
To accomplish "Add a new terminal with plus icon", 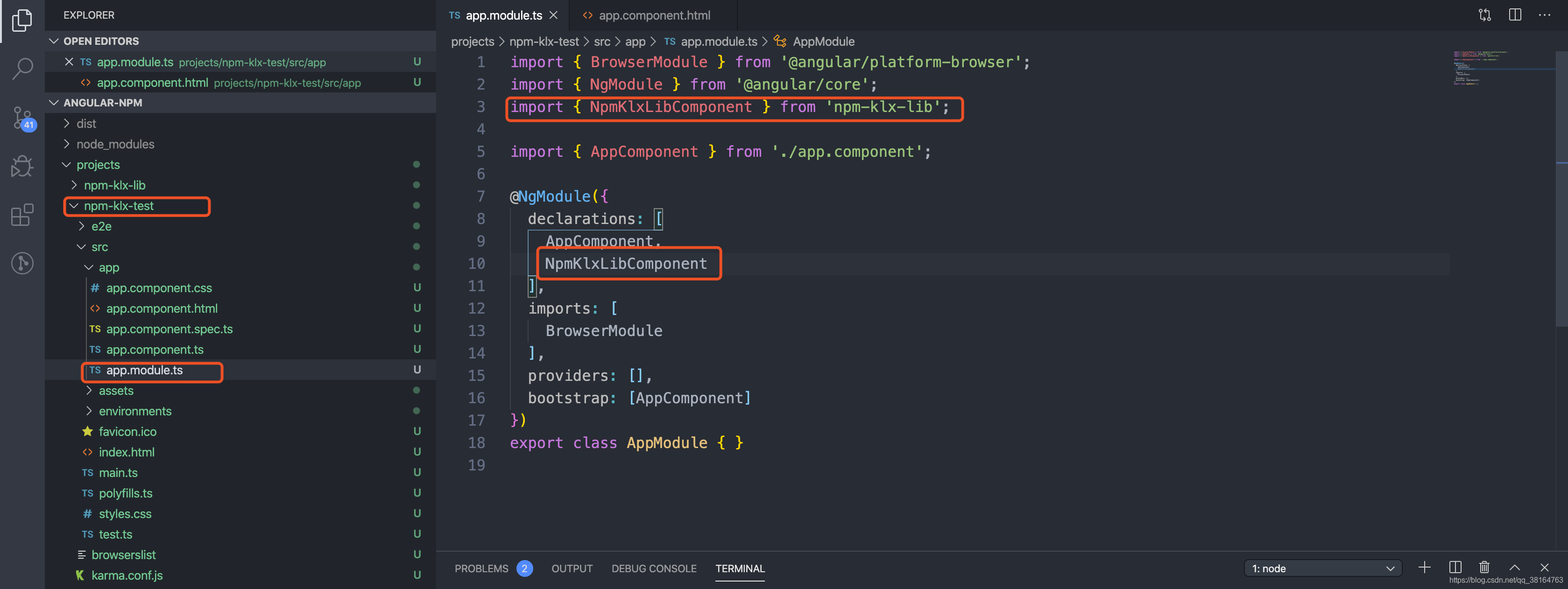I will click(1424, 568).
